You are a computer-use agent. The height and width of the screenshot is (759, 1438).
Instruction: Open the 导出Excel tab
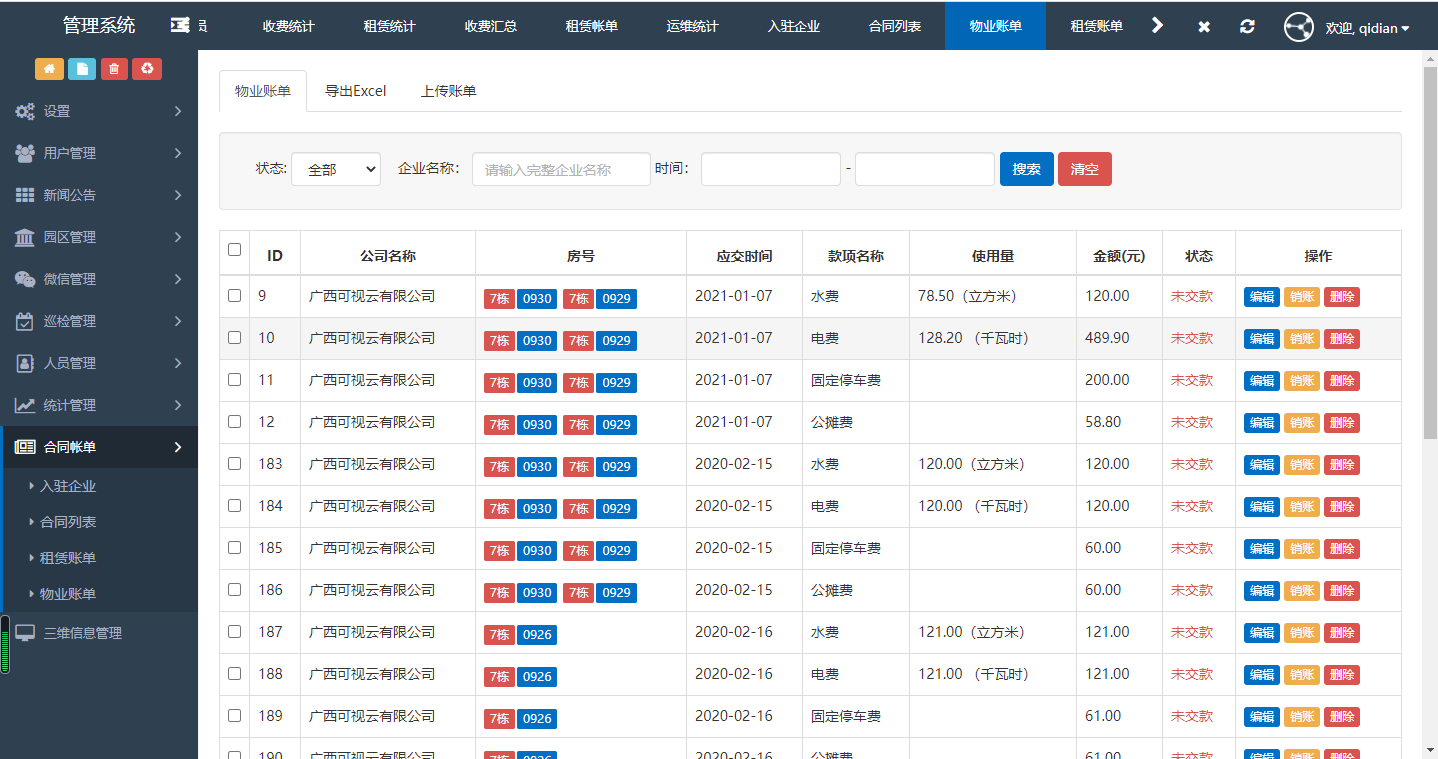pos(356,91)
